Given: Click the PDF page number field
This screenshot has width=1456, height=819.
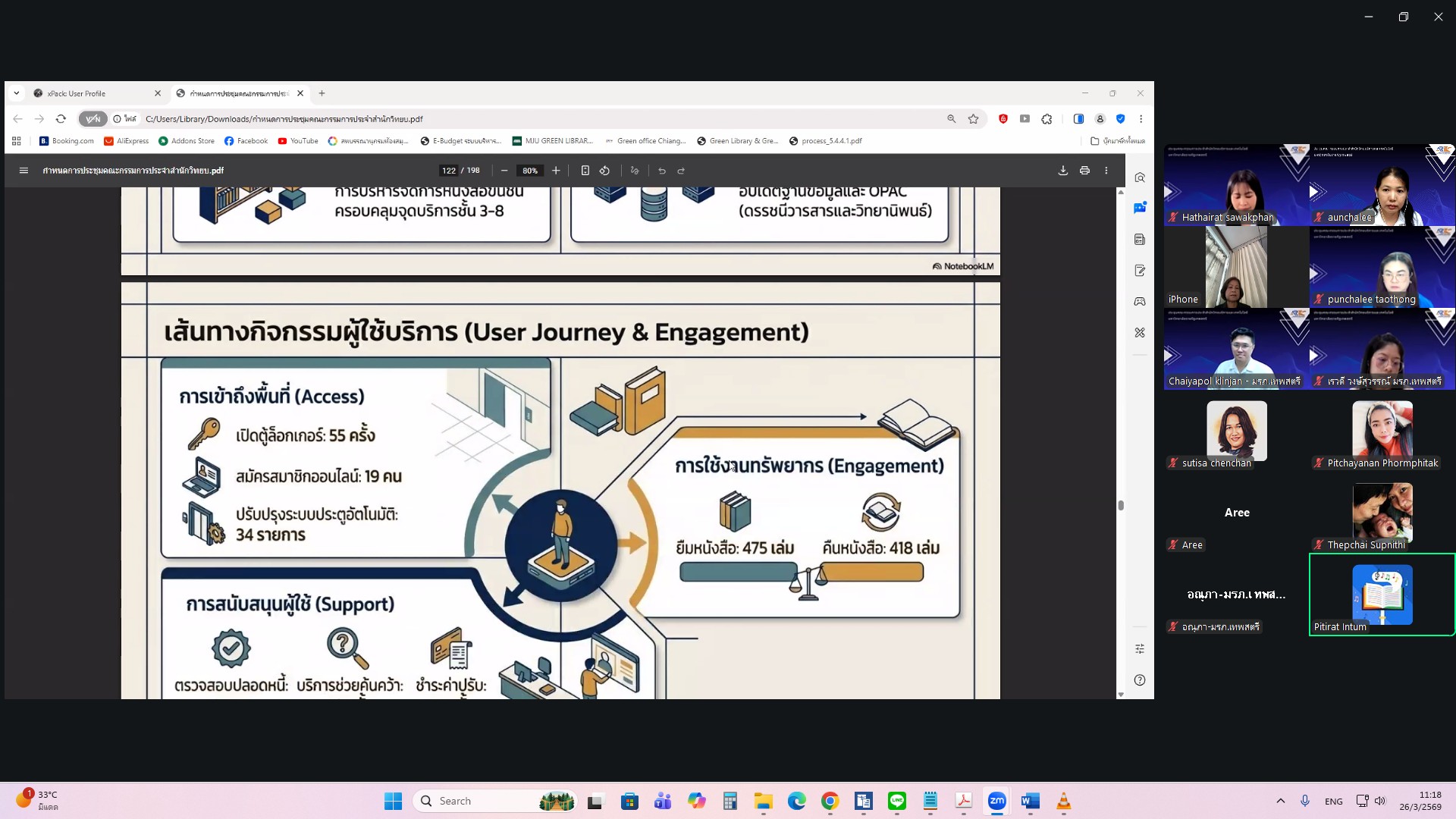Looking at the screenshot, I should pyautogui.click(x=449, y=171).
